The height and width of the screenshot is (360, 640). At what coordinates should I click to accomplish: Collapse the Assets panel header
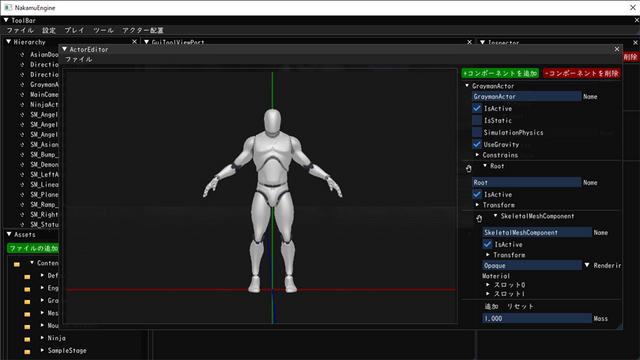pyautogui.click(x=9, y=234)
